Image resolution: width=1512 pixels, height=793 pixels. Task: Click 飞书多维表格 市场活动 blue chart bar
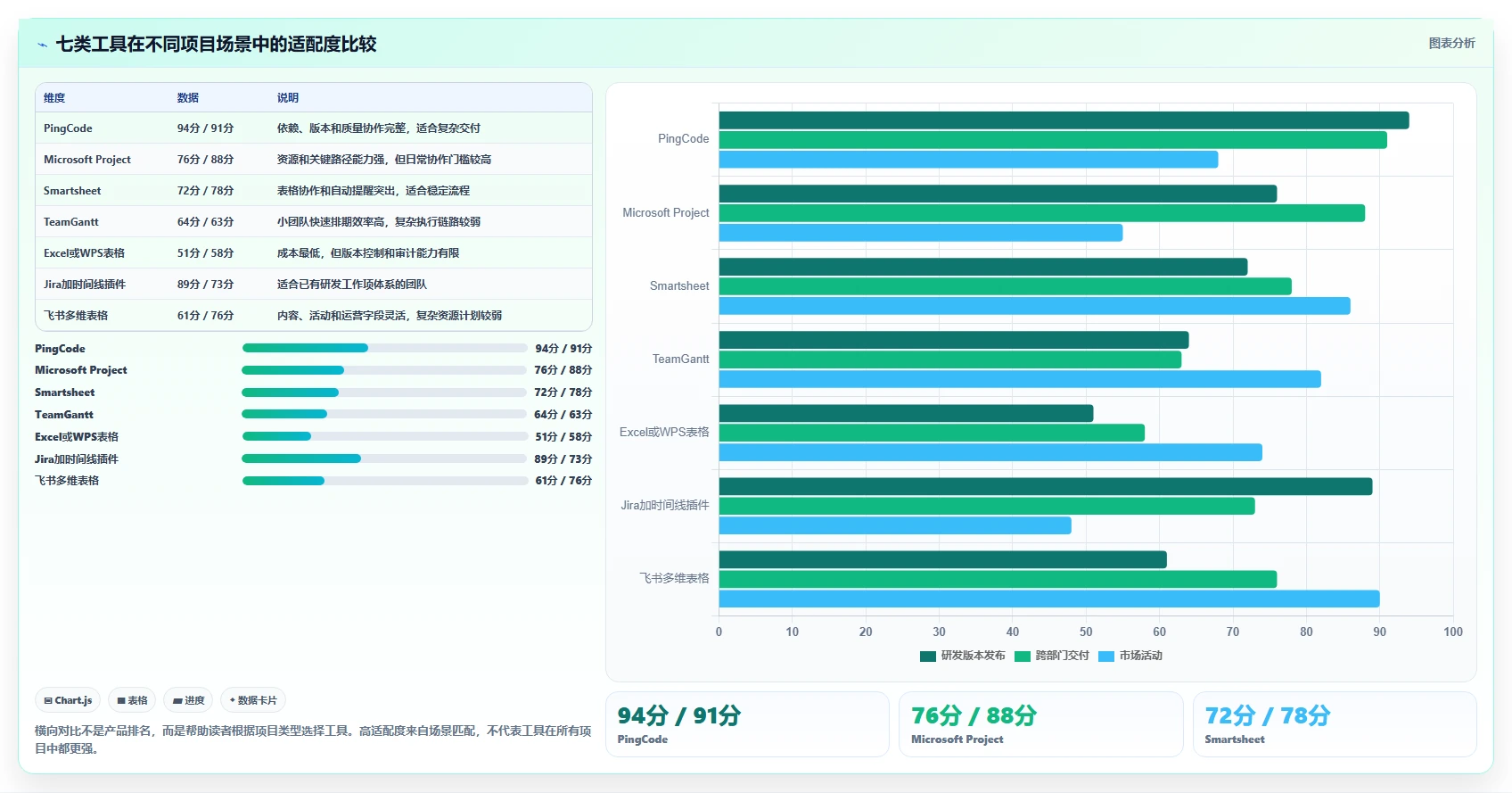[x=1049, y=599]
